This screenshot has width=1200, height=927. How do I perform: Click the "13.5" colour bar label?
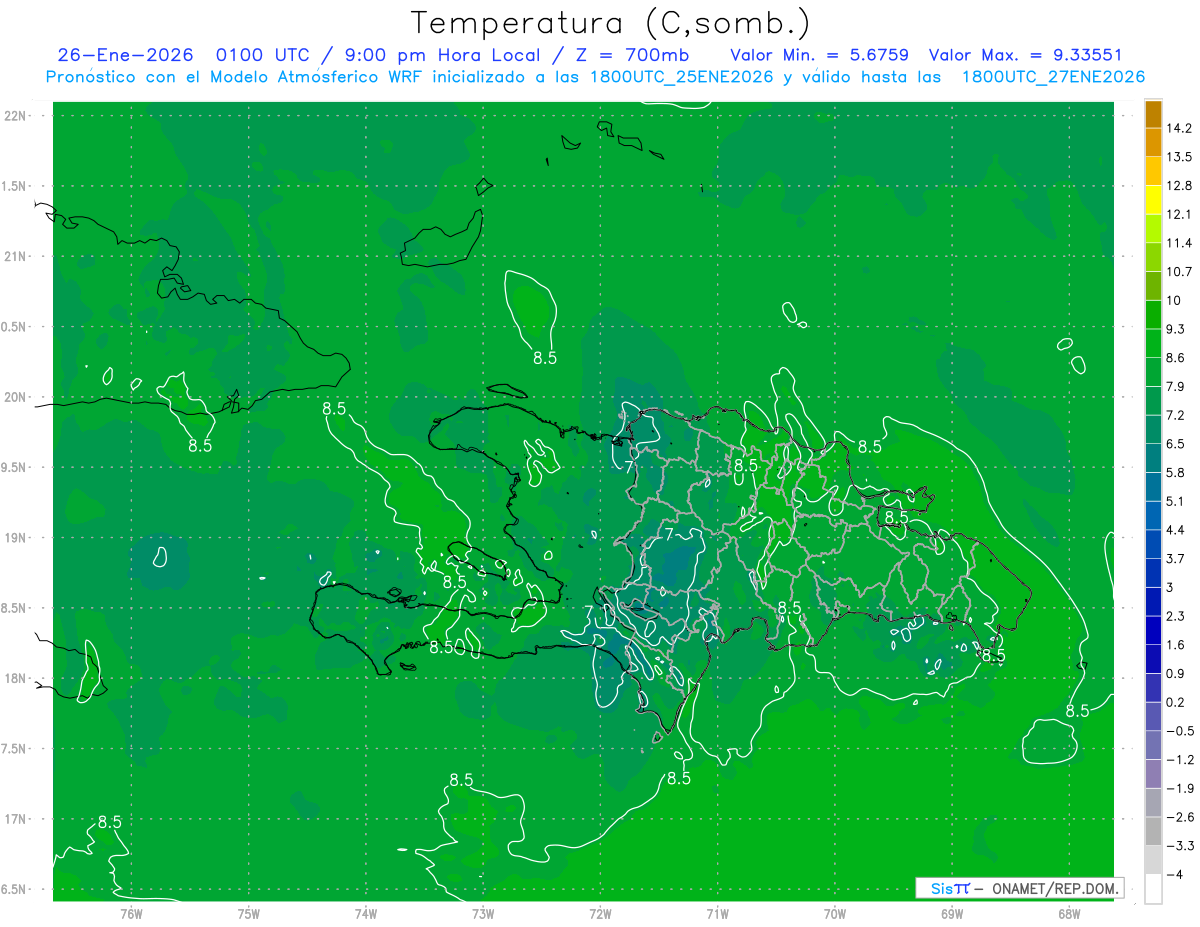click(x=1180, y=157)
